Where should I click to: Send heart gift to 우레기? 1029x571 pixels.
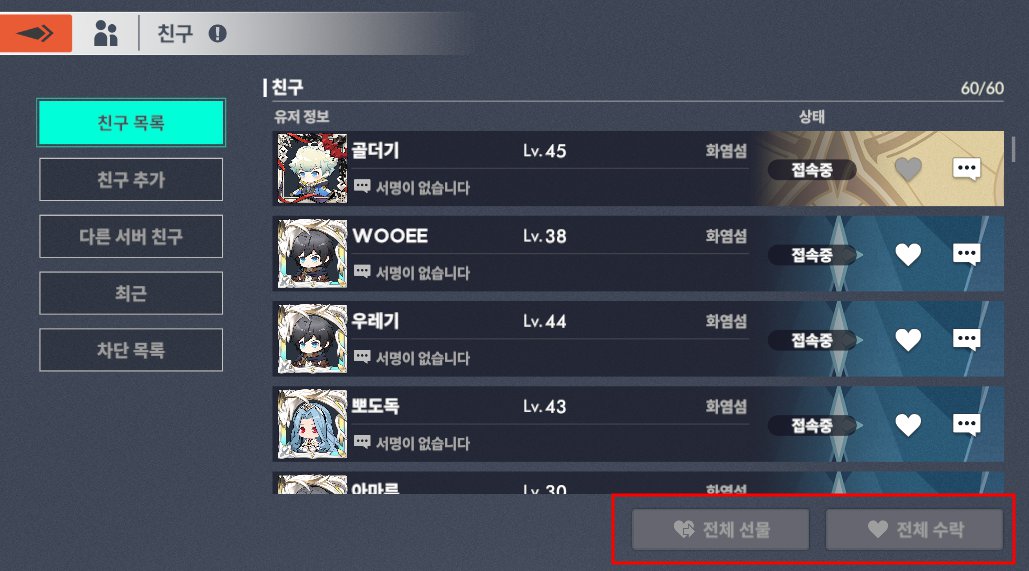(908, 340)
